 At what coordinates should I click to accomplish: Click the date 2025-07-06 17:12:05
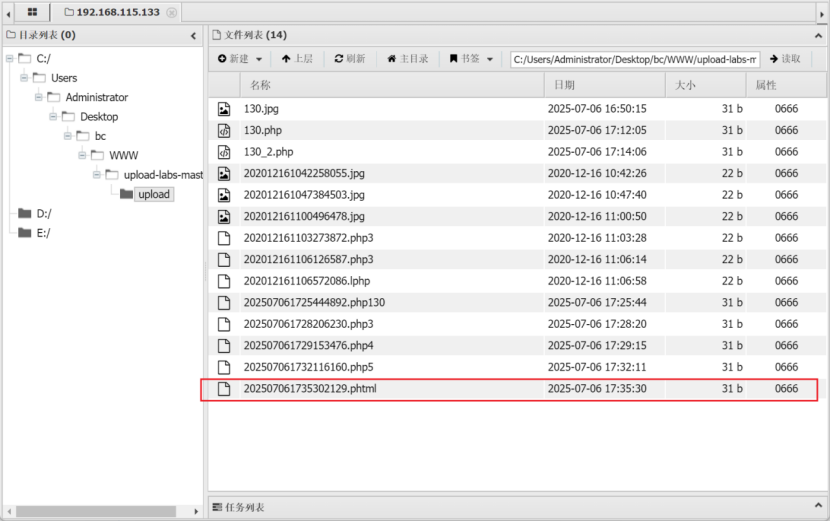[597, 130]
